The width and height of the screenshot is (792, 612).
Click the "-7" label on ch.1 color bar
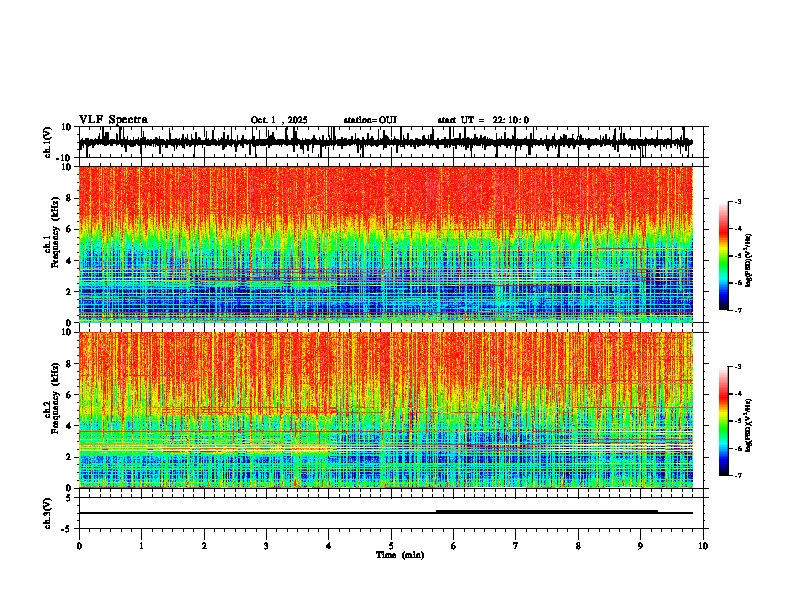tap(737, 310)
